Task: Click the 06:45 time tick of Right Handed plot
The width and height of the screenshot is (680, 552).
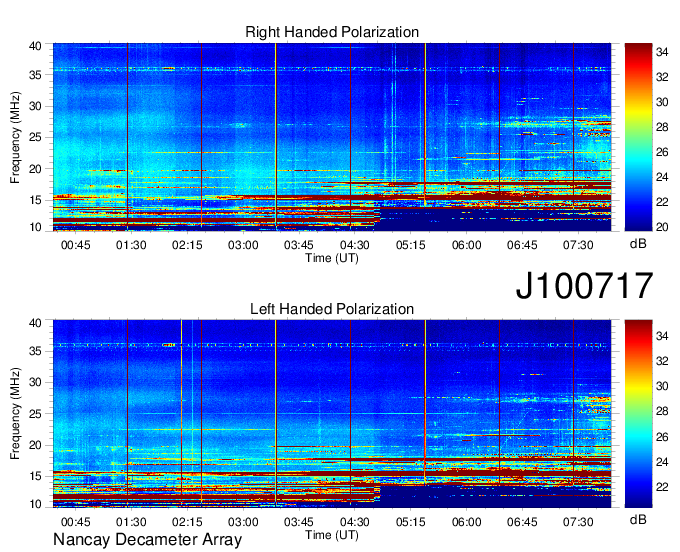Action: point(522,245)
